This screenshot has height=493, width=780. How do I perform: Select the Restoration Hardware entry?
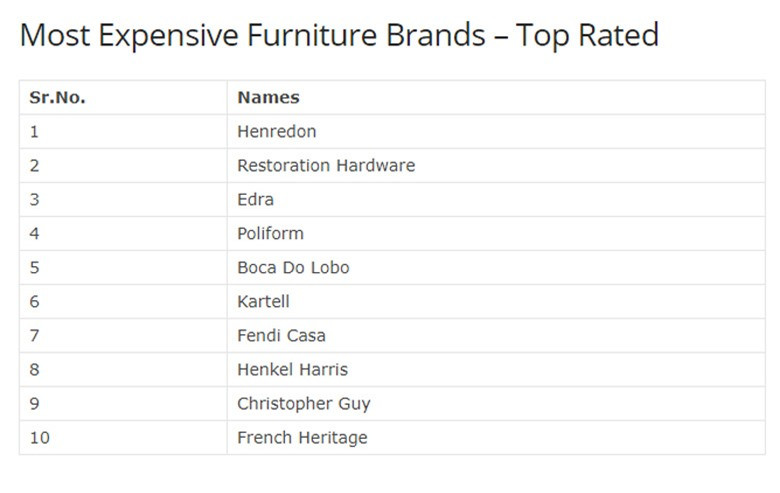[325, 165]
